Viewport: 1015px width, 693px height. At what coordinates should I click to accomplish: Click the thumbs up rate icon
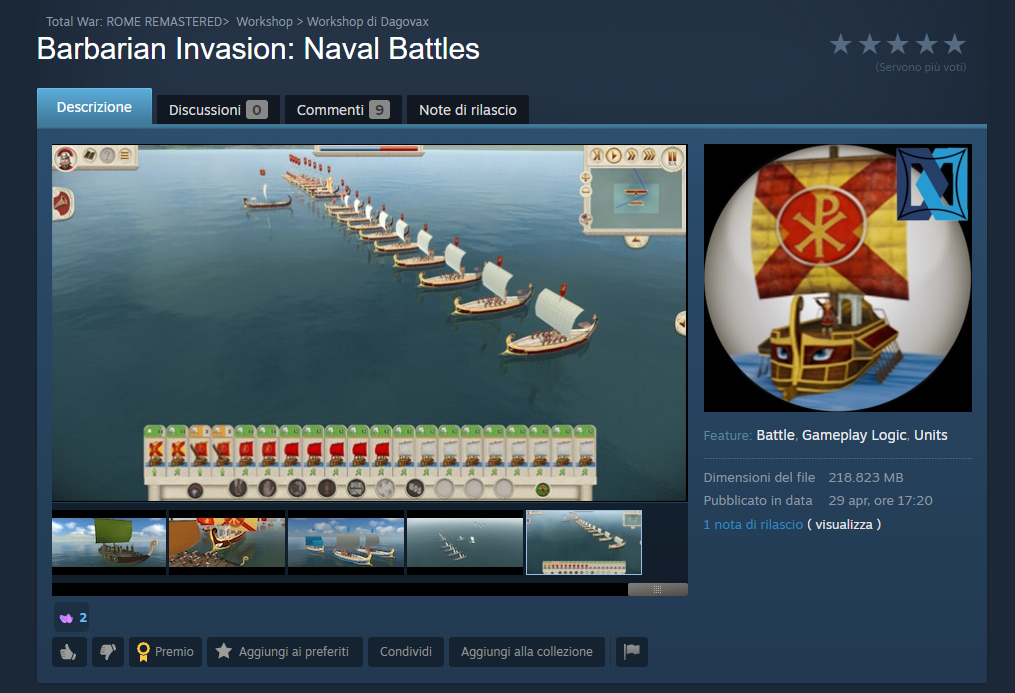[69, 652]
